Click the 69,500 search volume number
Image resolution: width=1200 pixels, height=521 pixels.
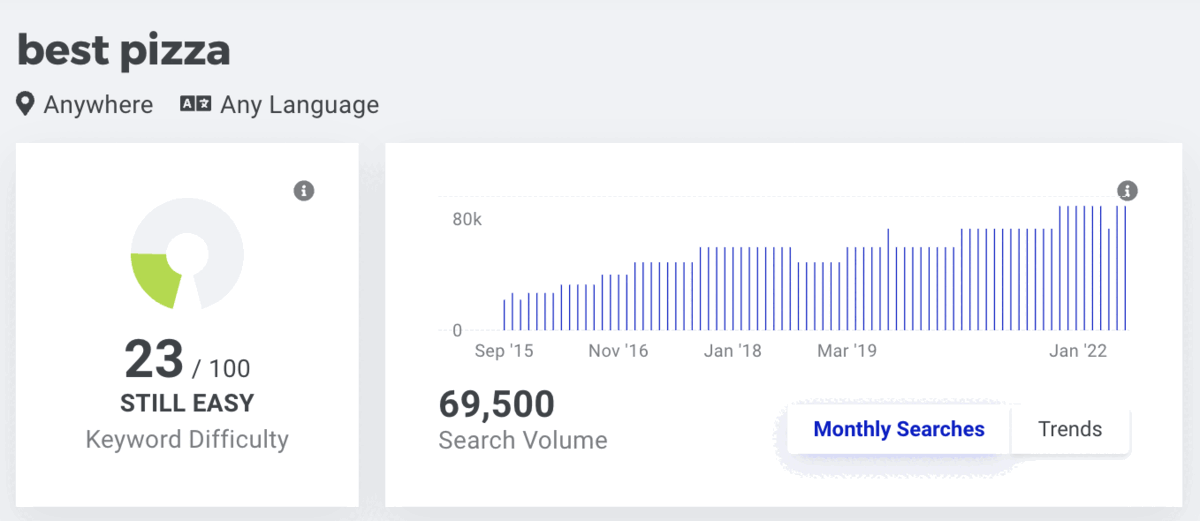pos(496,404)
